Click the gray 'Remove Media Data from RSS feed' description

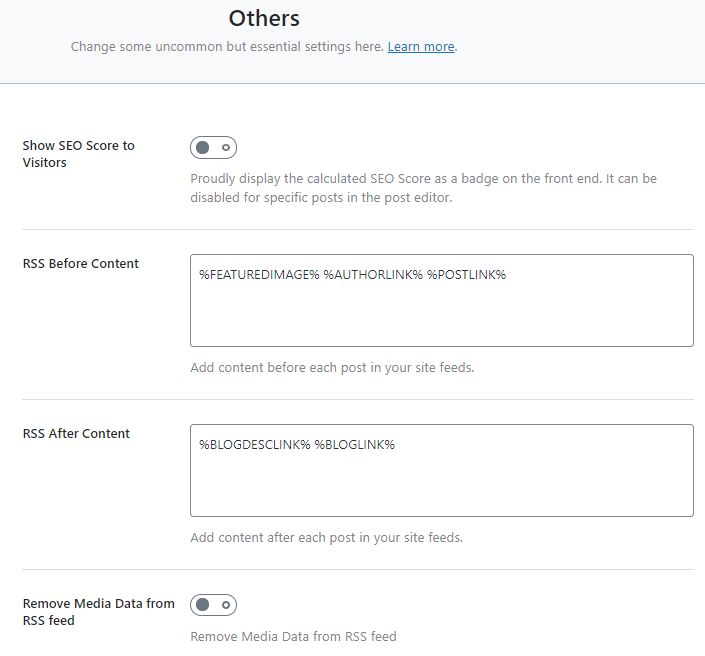[293, 637]
